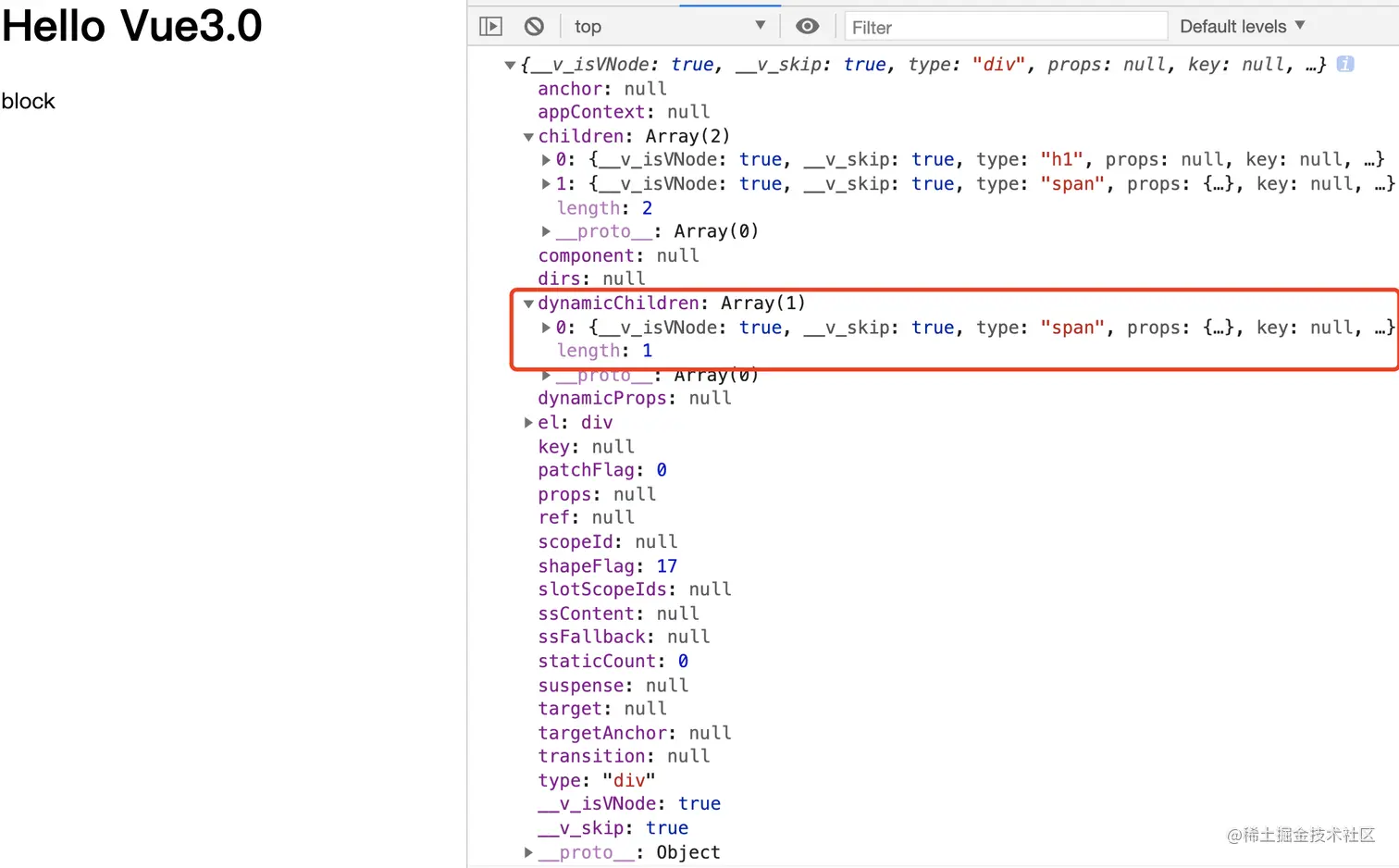Viewport: 1399px width, 868px height.
Task: Collapse the children Array(2) node
Action: 528,137
